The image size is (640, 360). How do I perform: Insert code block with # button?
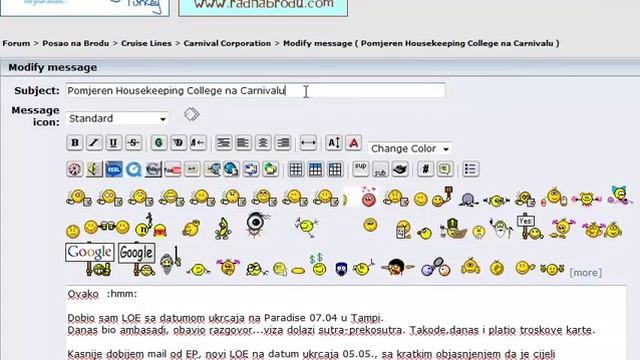point(425,169)
